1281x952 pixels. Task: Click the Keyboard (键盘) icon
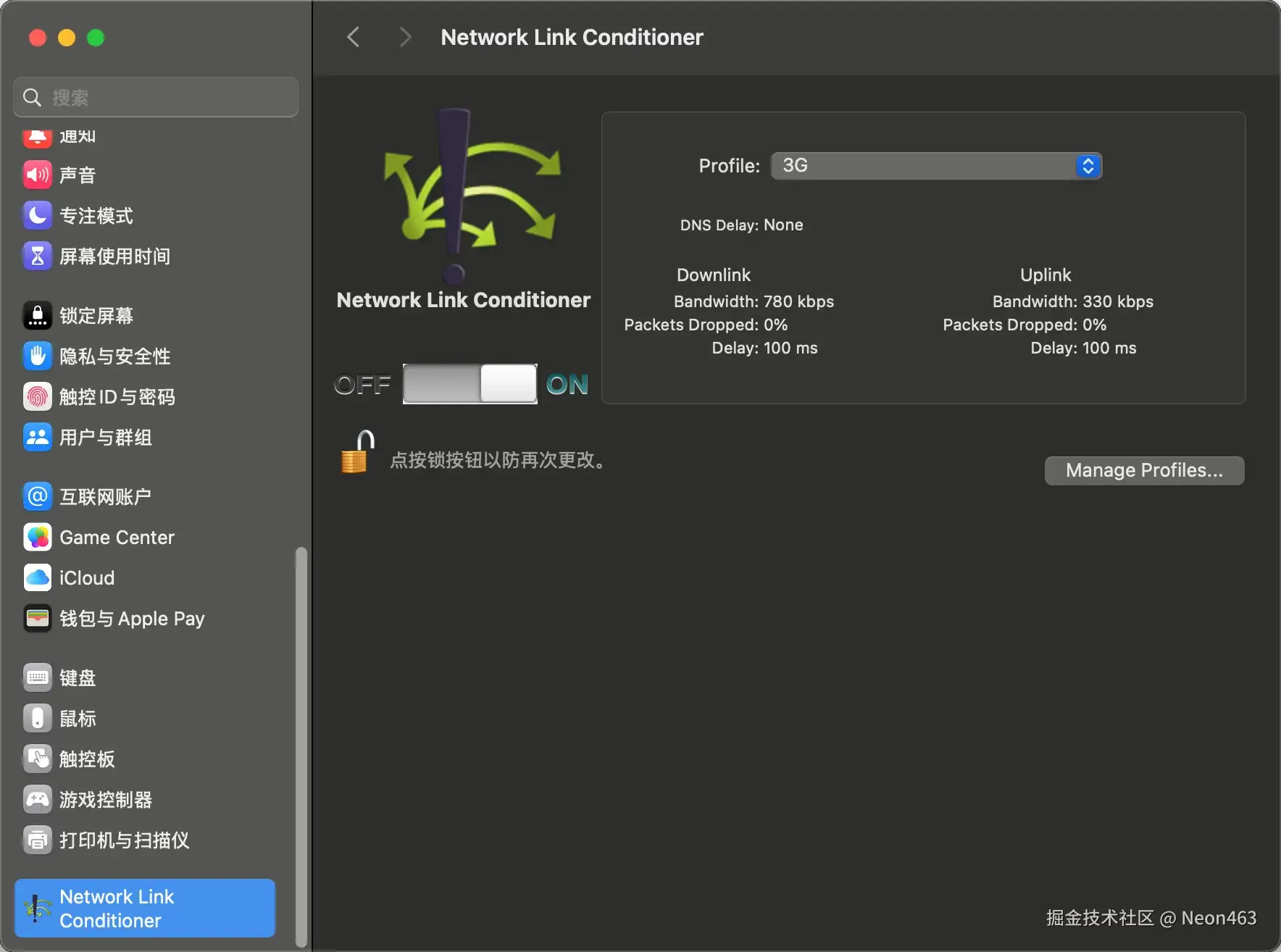(x=38, y=677)
